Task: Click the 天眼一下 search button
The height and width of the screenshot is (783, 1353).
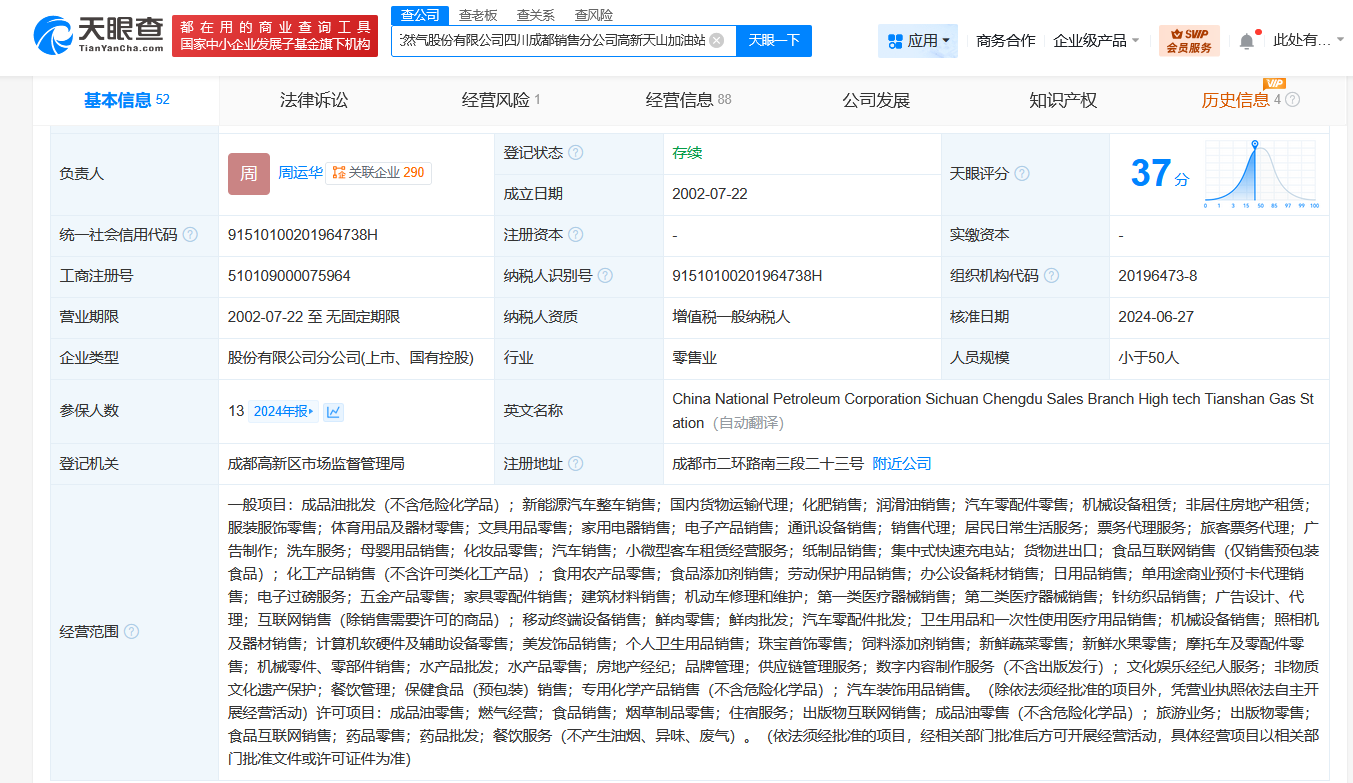Action: [773, 41]
